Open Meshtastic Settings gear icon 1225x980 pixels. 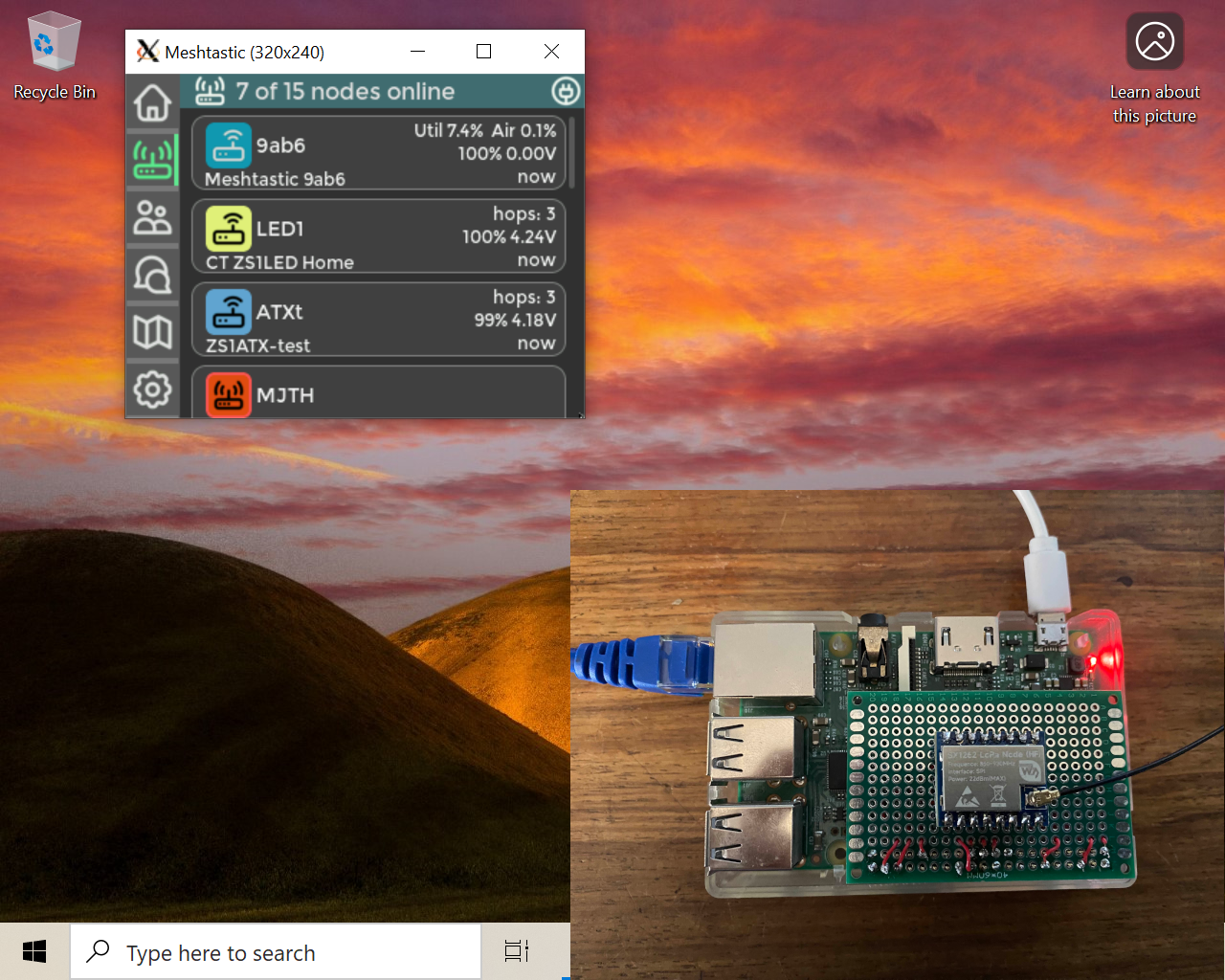(152, 390)
